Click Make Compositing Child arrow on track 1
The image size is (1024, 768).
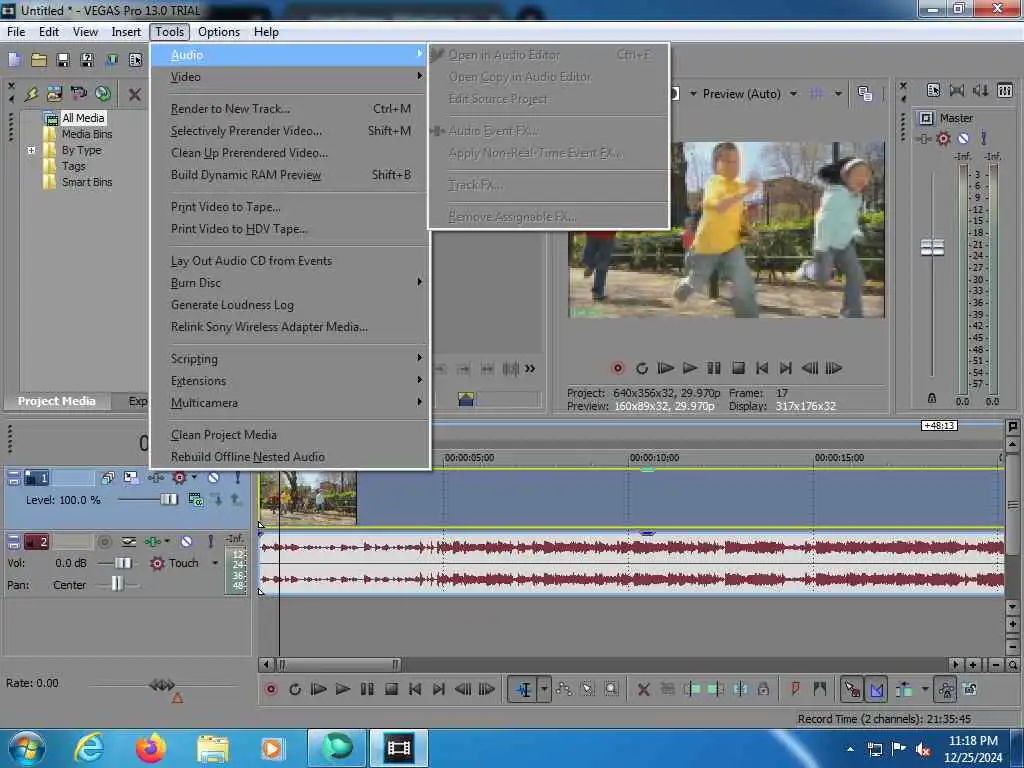pyautogui.click(x=217, y=500)
